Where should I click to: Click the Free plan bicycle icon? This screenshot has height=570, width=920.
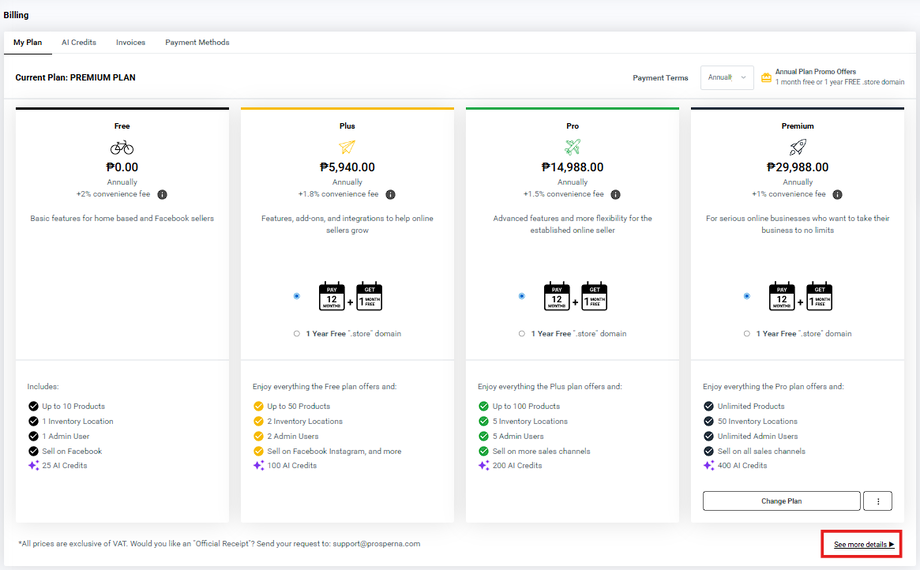tap(122, 147)
